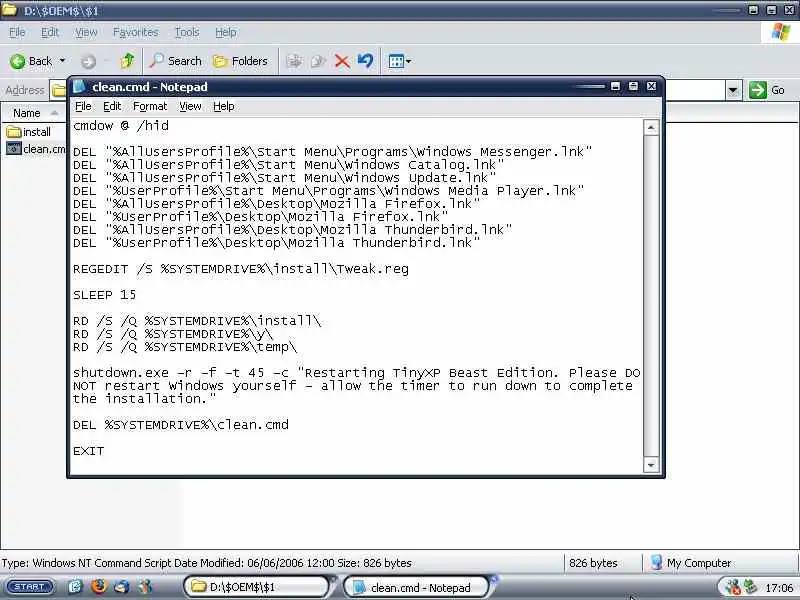Image resolution: width=800 pixels, height=600 pixels.
Task: Click in the 'EXIT' line in Notepad
Action: (88, 451)
